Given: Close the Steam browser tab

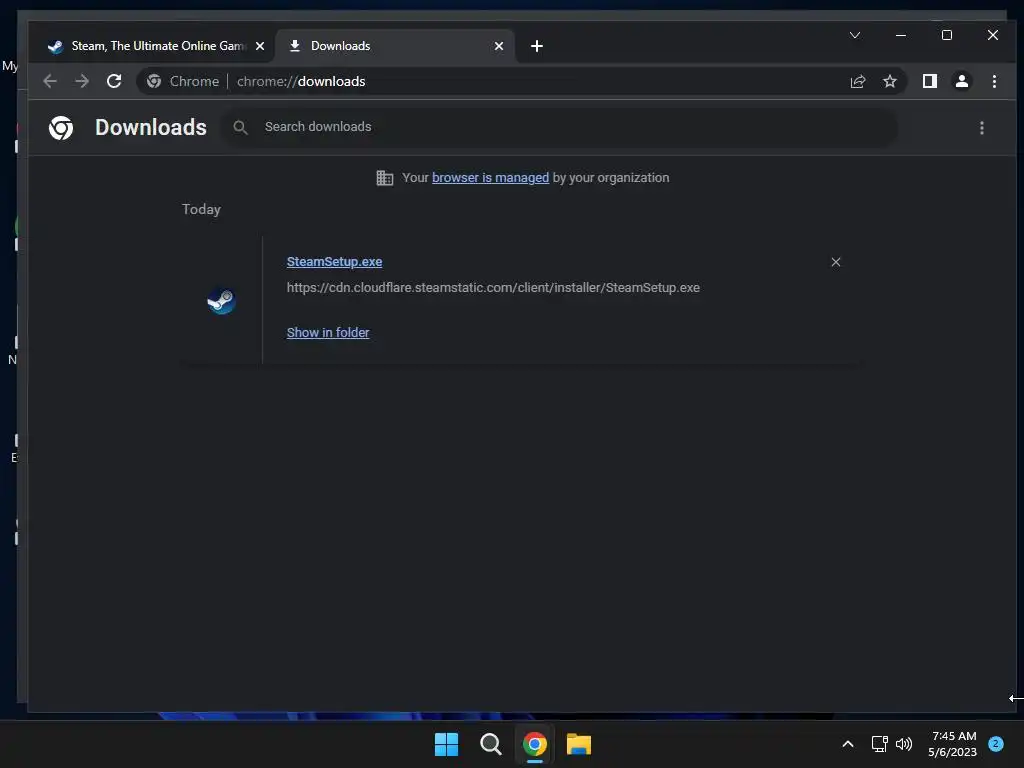Looking at the screenshot, I should point(260,46).
